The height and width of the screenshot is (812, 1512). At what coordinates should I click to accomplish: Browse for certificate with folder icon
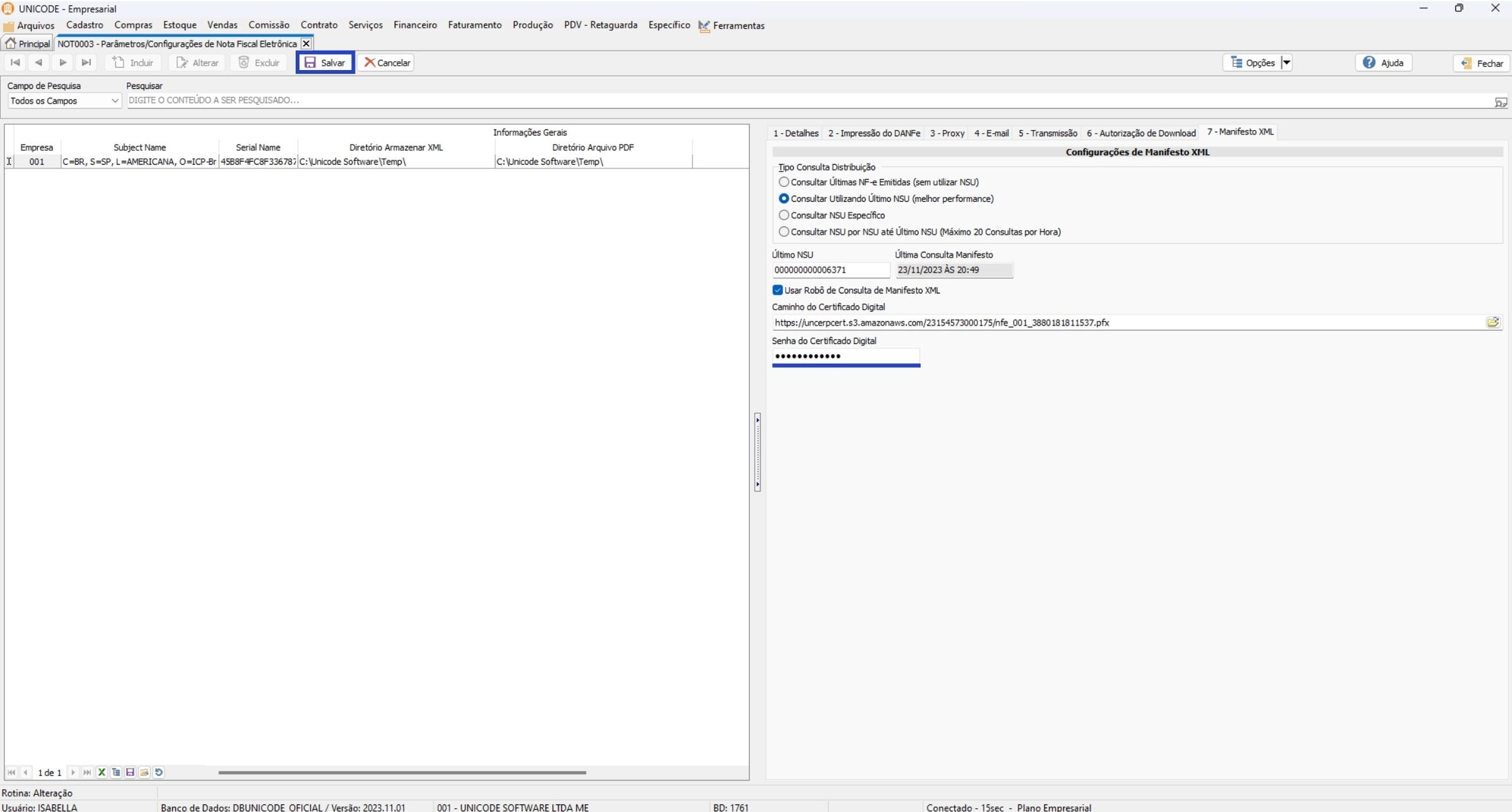(1492, 323)
